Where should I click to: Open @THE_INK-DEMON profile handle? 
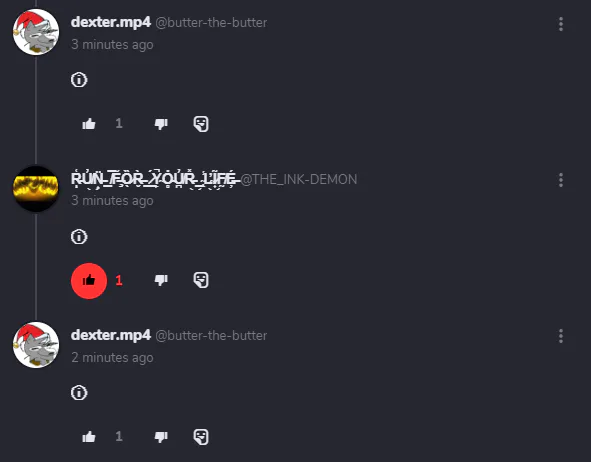(x=299, y=179)
